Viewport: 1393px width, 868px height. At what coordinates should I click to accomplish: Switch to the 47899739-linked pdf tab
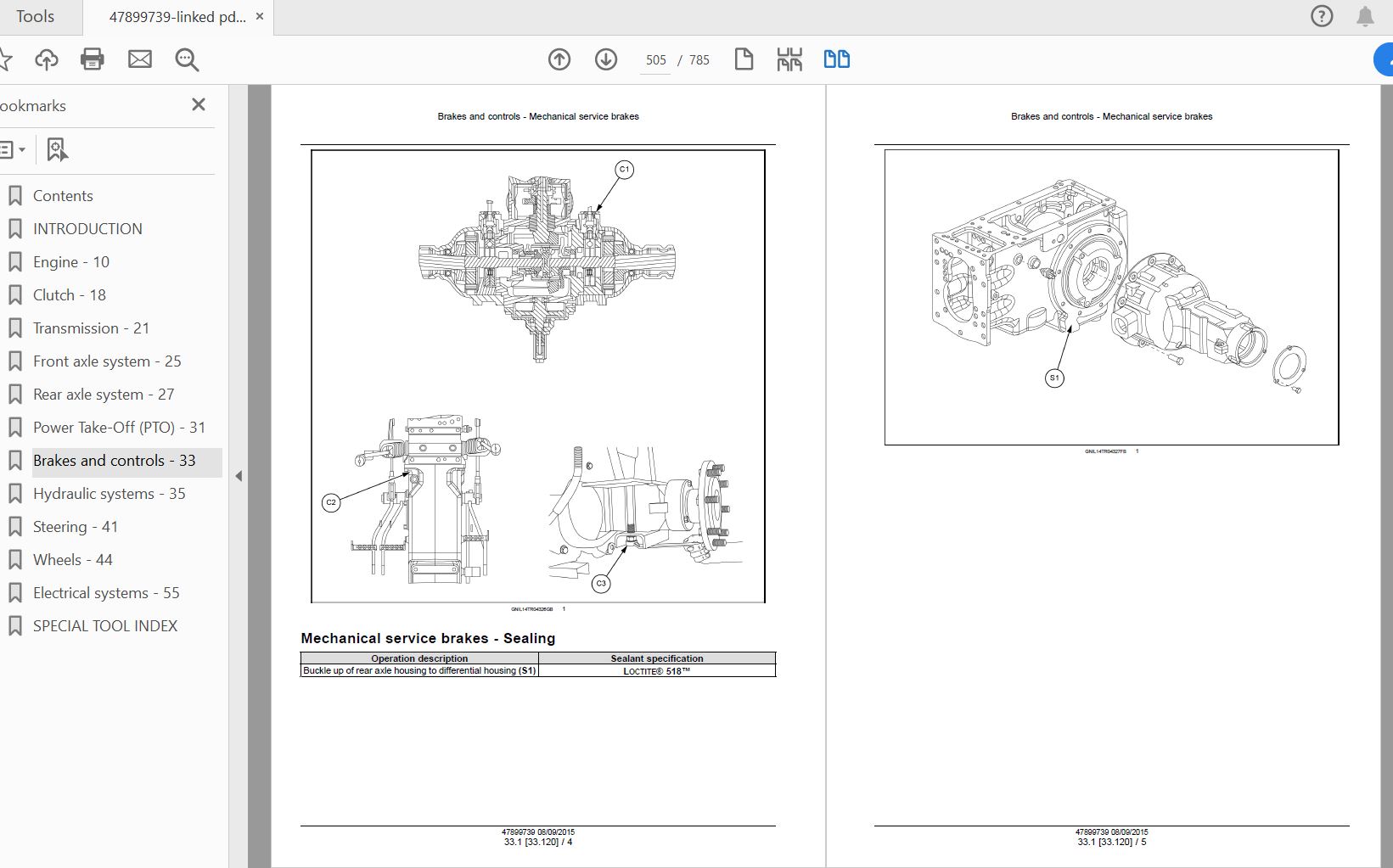(177, 16)
